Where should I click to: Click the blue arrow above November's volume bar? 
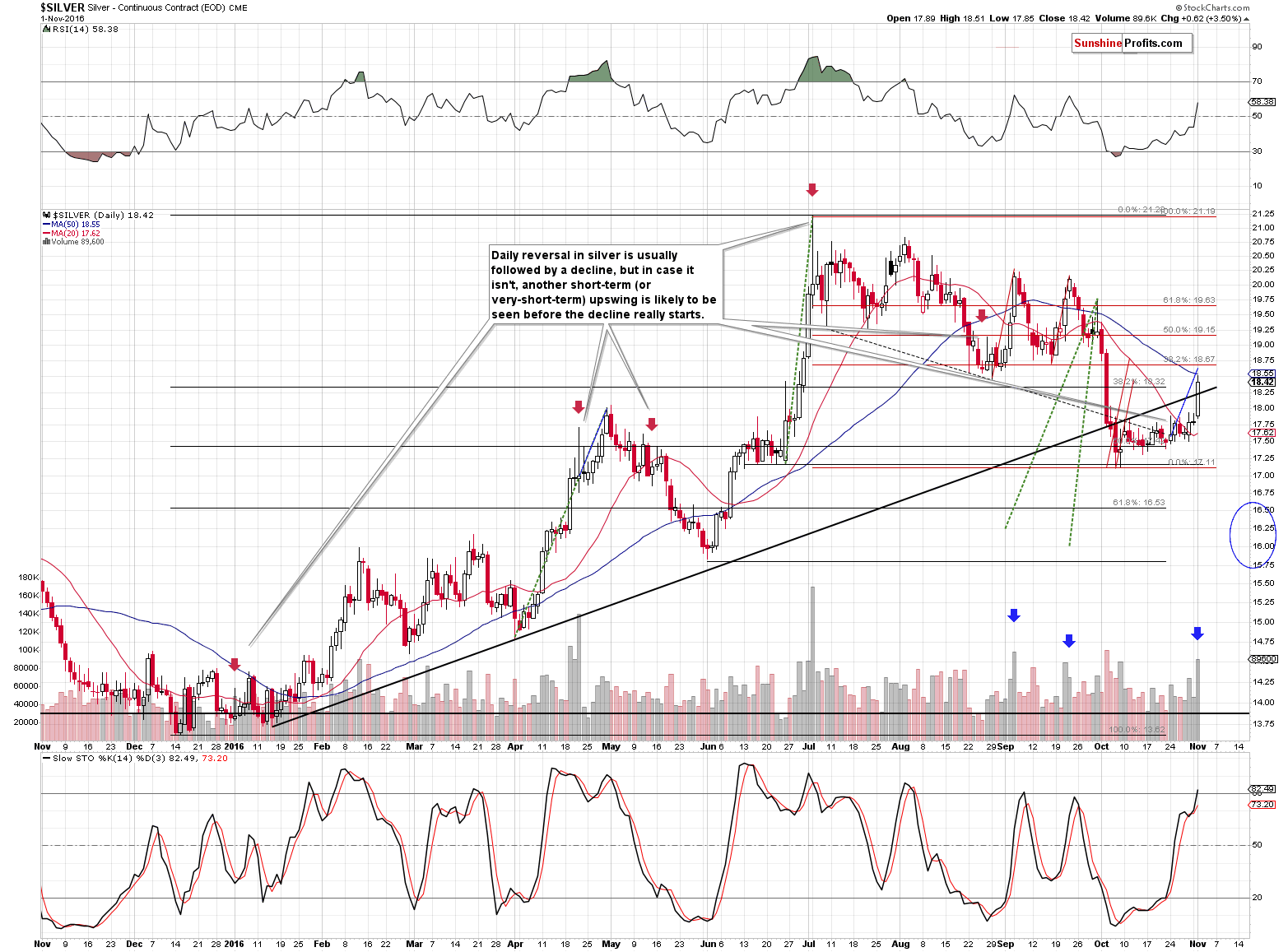point(1197,634)
